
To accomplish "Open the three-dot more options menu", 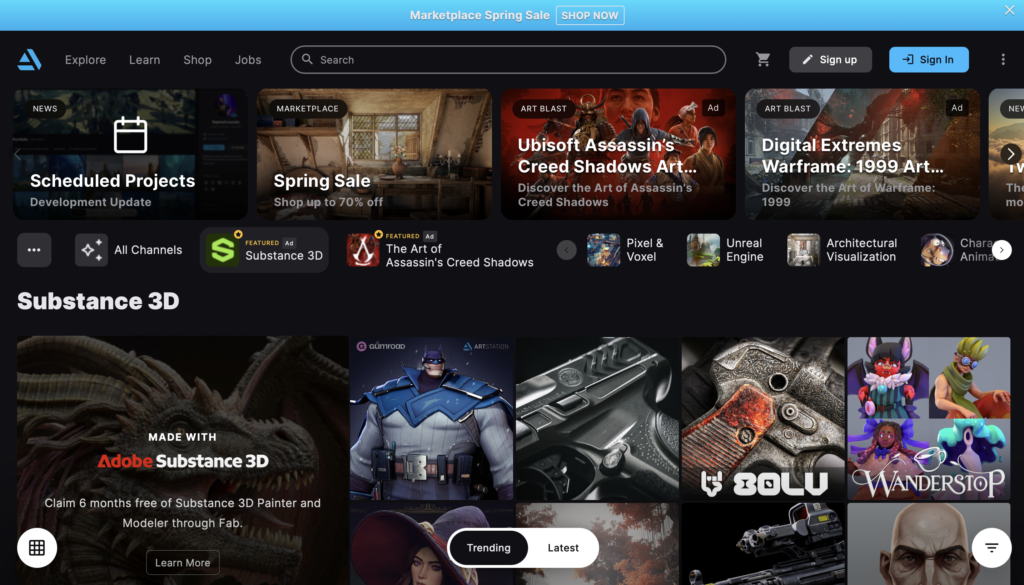I will [1003, 59].
